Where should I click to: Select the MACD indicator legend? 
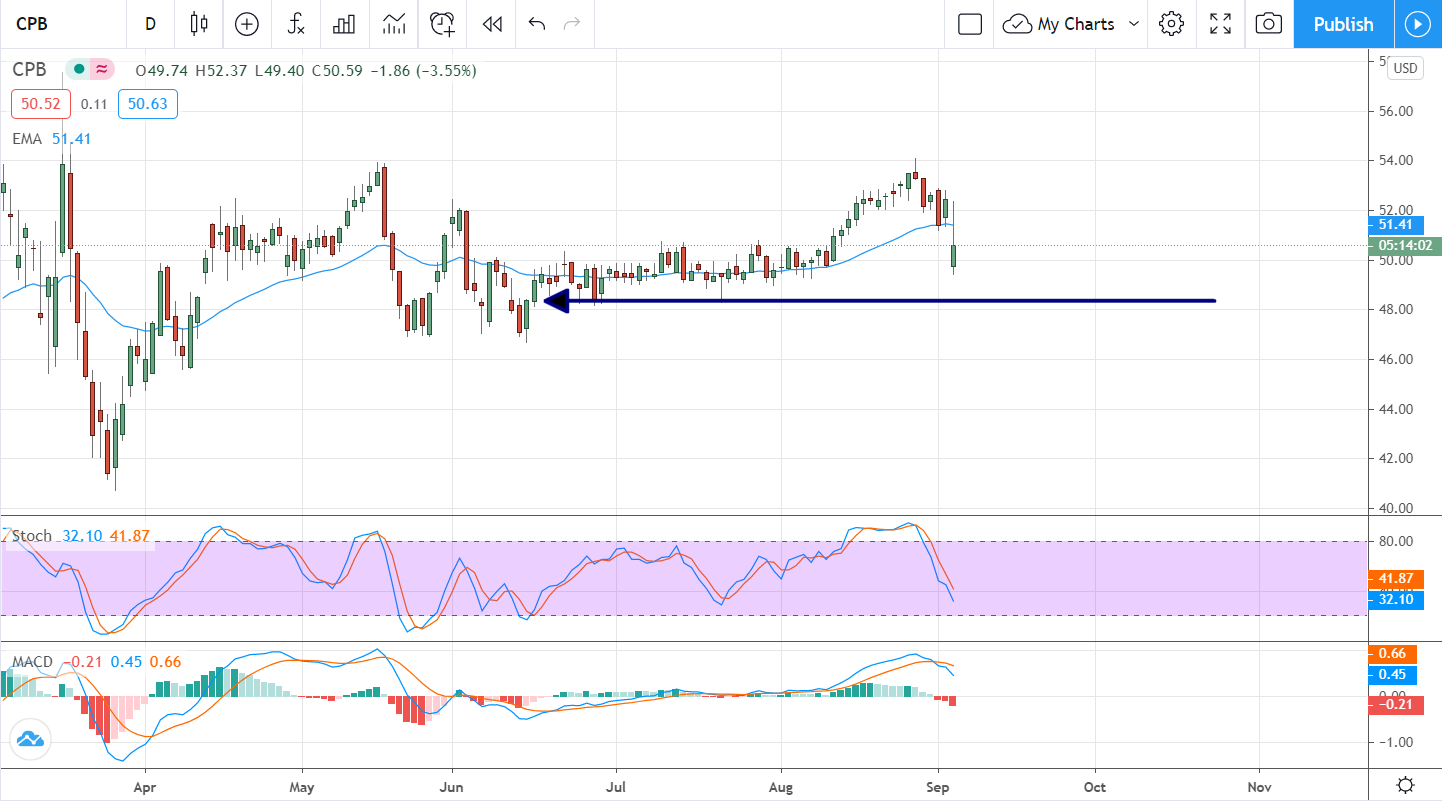coord(32,662)
